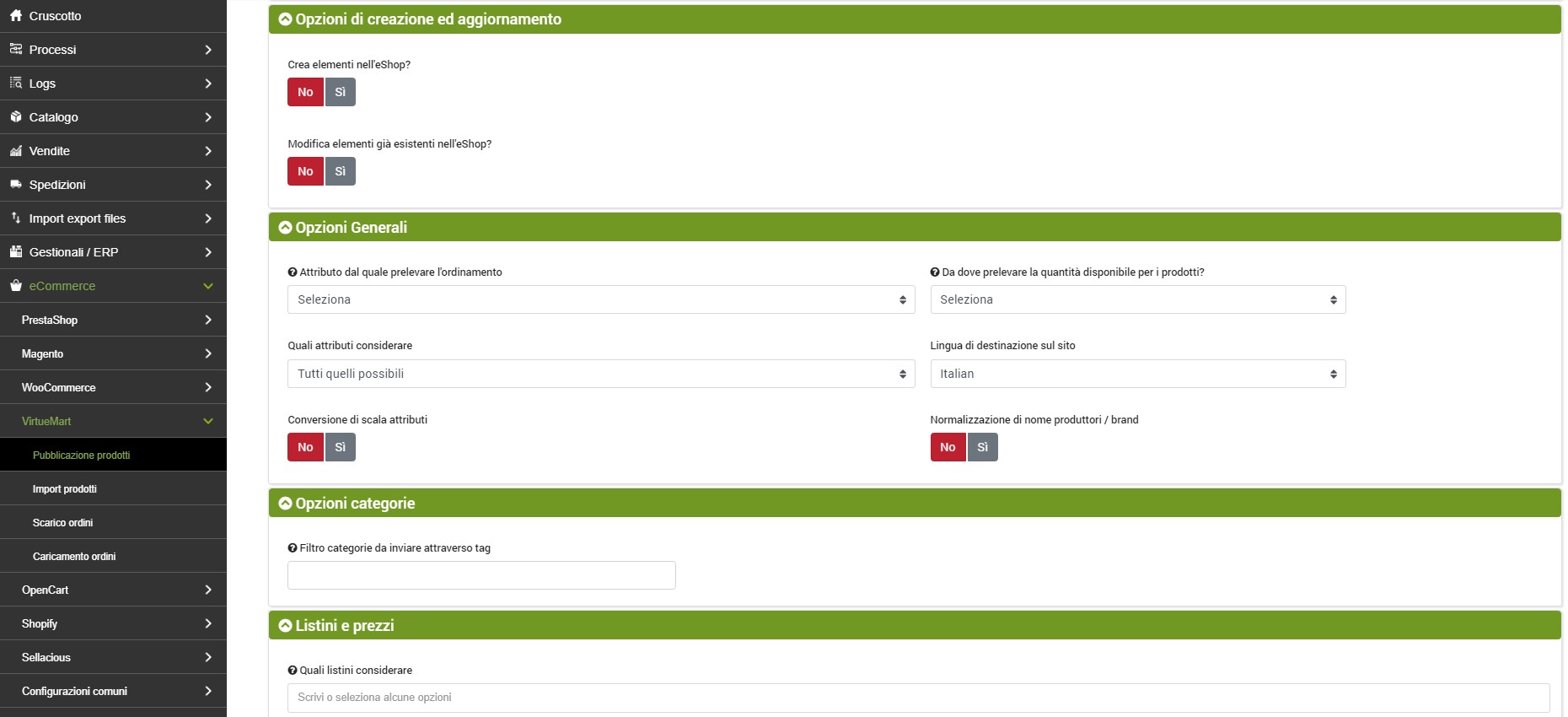The width and height of the screenshot is (1568, 717).
Task: Expand the WooCommerce submenu
Action: click(113, 387)
